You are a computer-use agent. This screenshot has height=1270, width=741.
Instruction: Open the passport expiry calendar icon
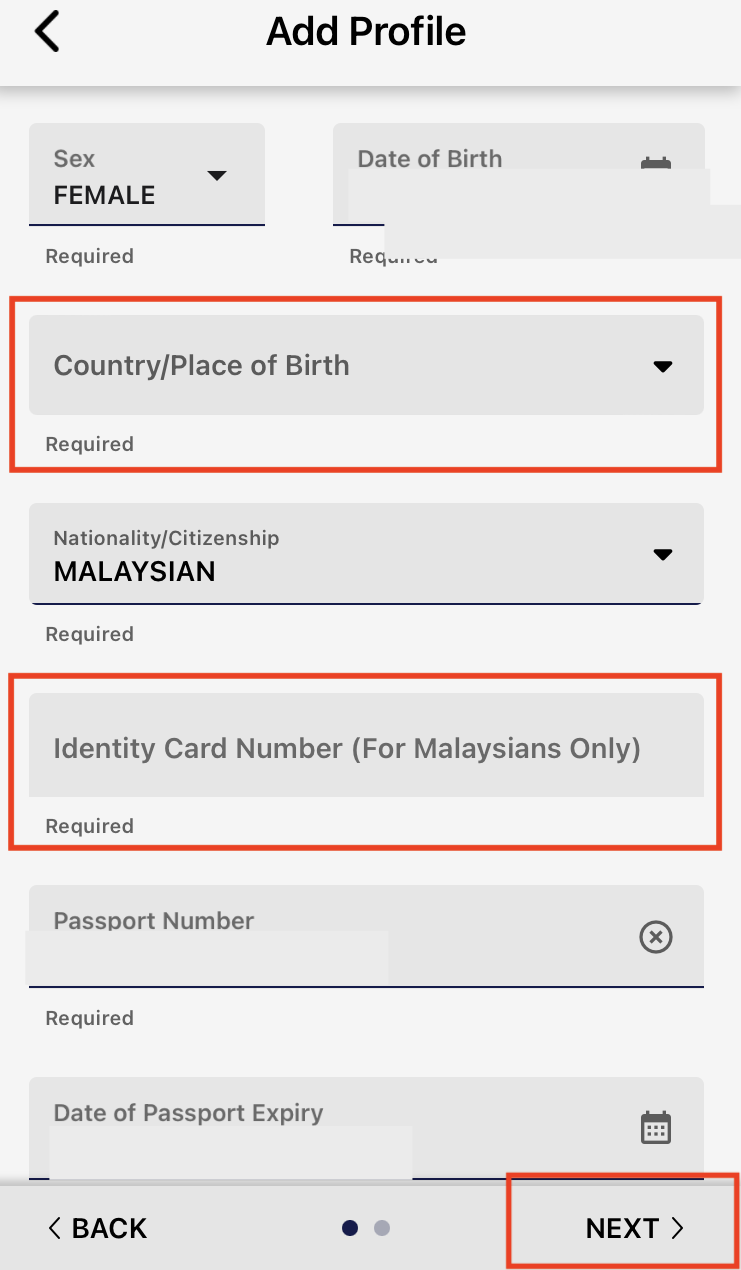(655, 1127)
